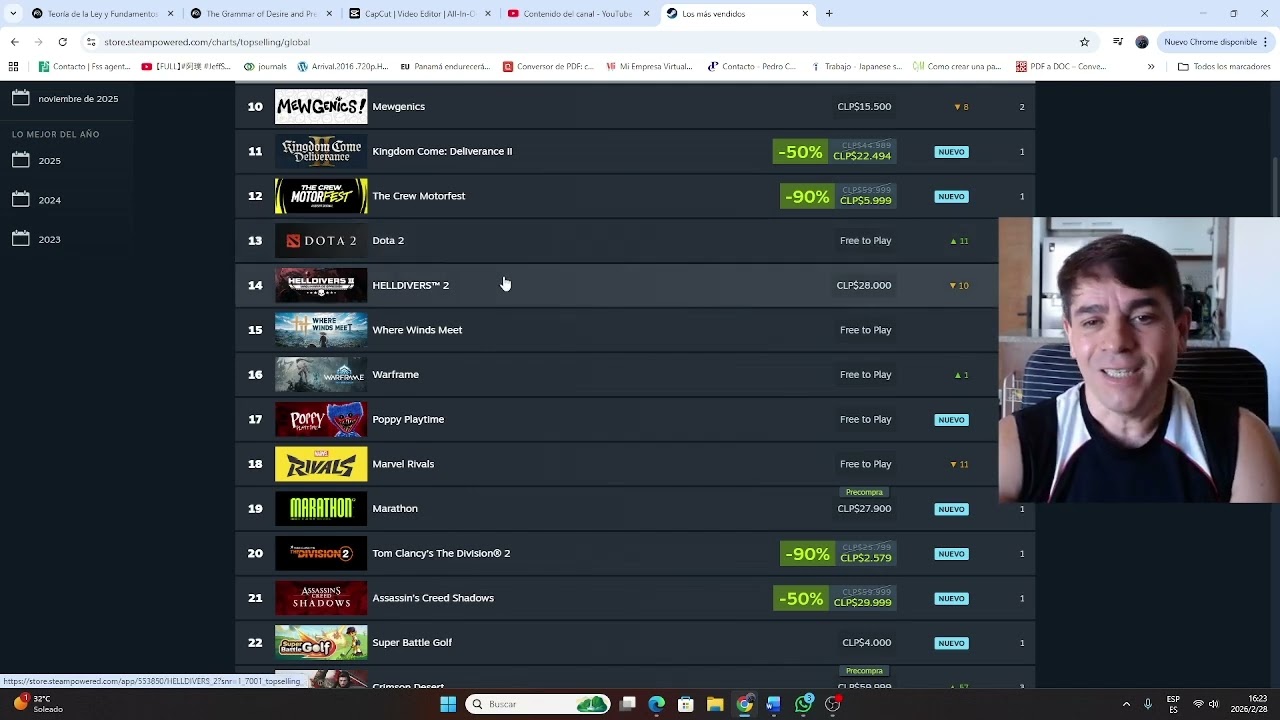This screenshot has width=1280, height=720.
Task: Open The Crew Motorfest title link
Action: tap(418, 196)
